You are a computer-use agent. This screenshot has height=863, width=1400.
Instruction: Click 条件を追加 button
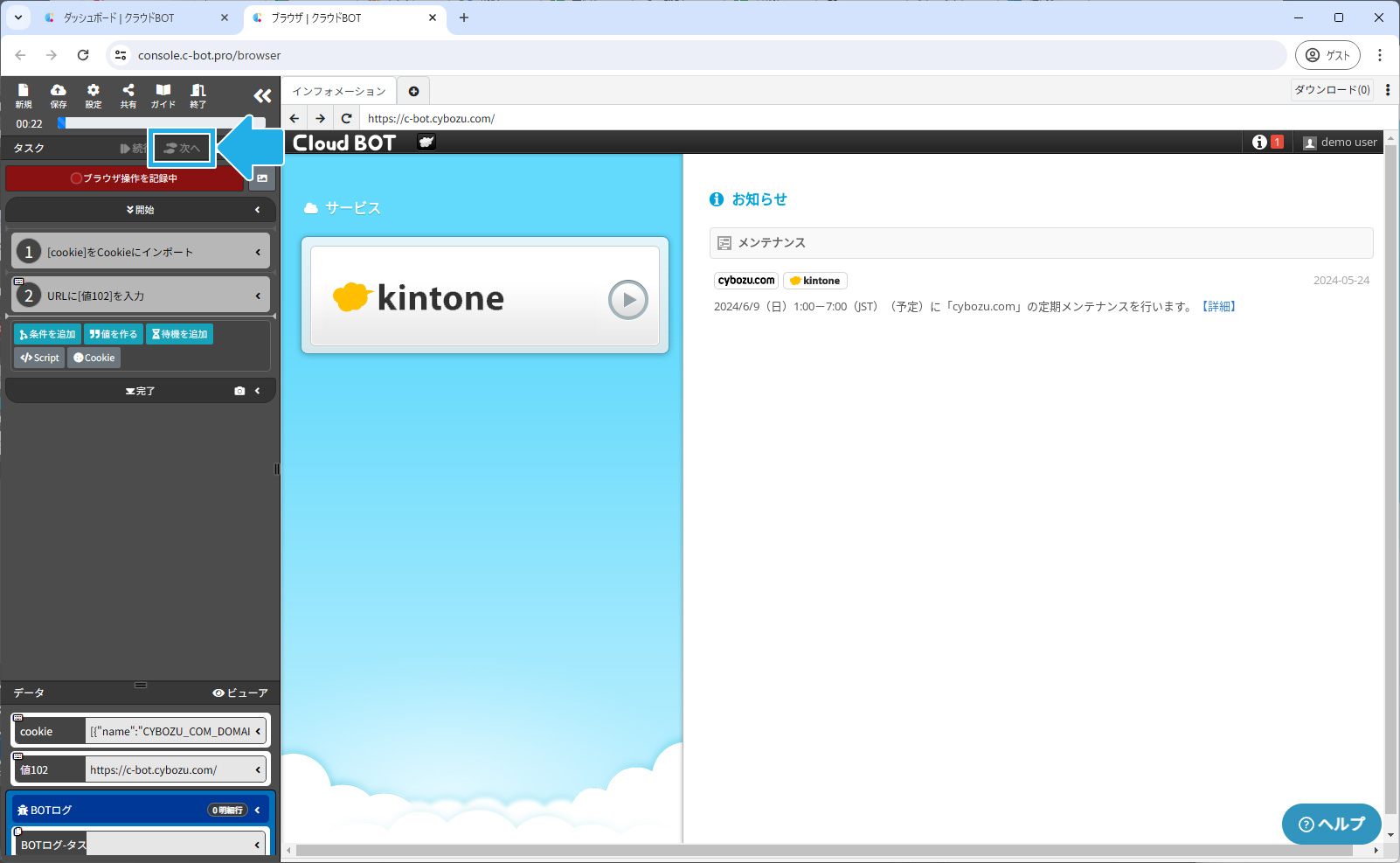[47, 334]
